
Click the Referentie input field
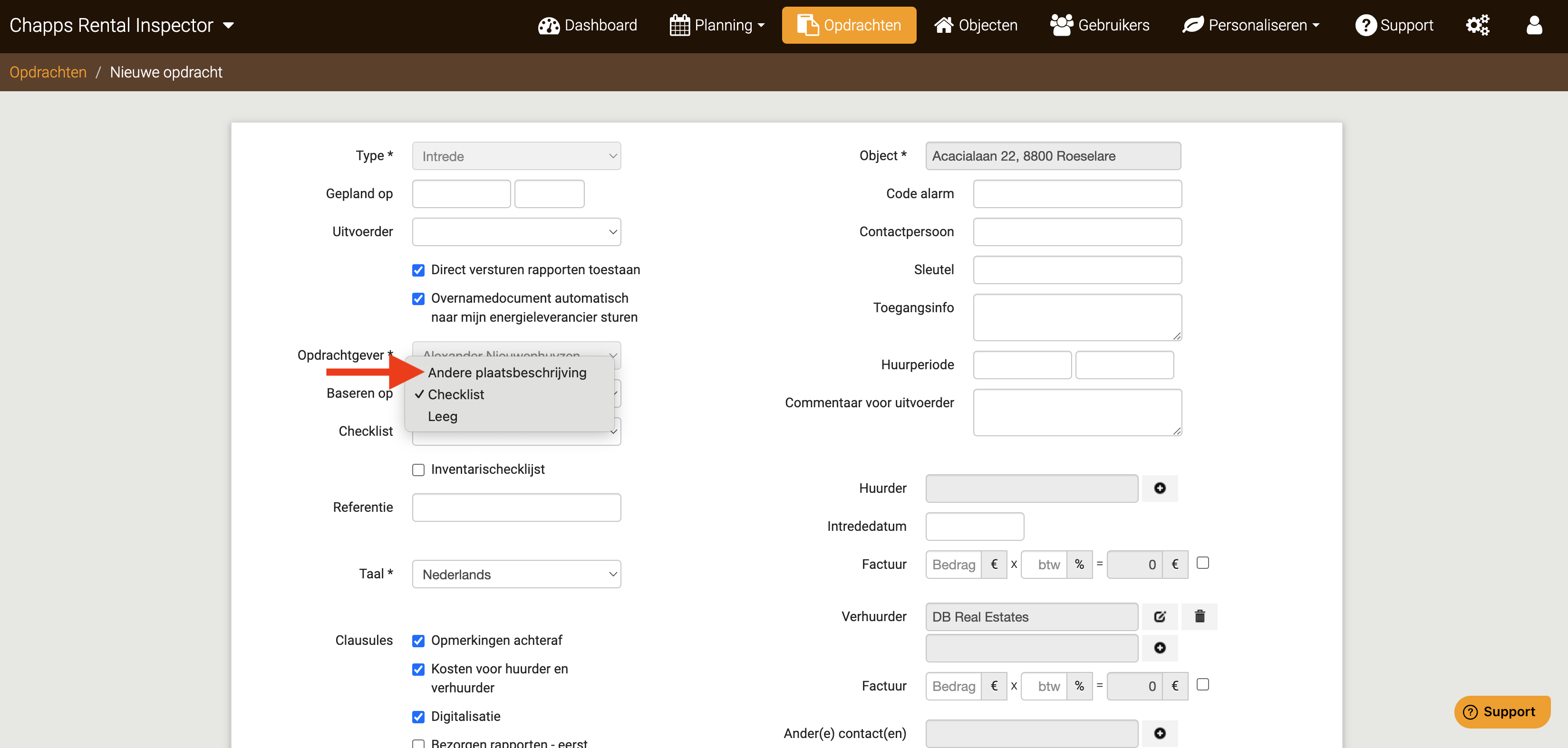[516, 507]
